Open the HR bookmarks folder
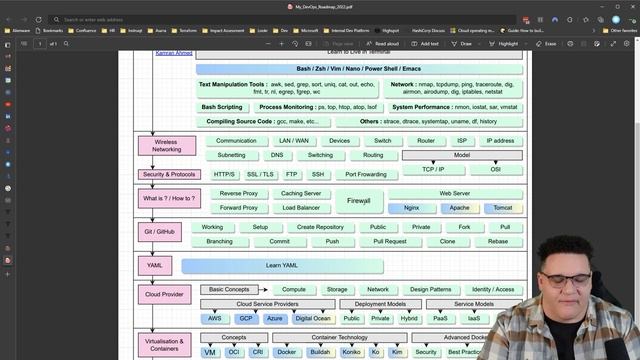Image resolution: width=640 pixels, height=360 pixels. (109, 31)
